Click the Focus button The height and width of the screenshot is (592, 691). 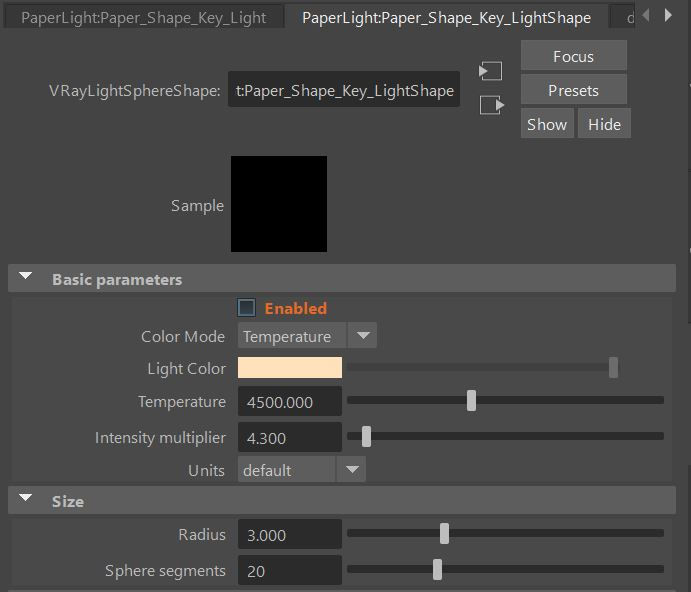573,56
